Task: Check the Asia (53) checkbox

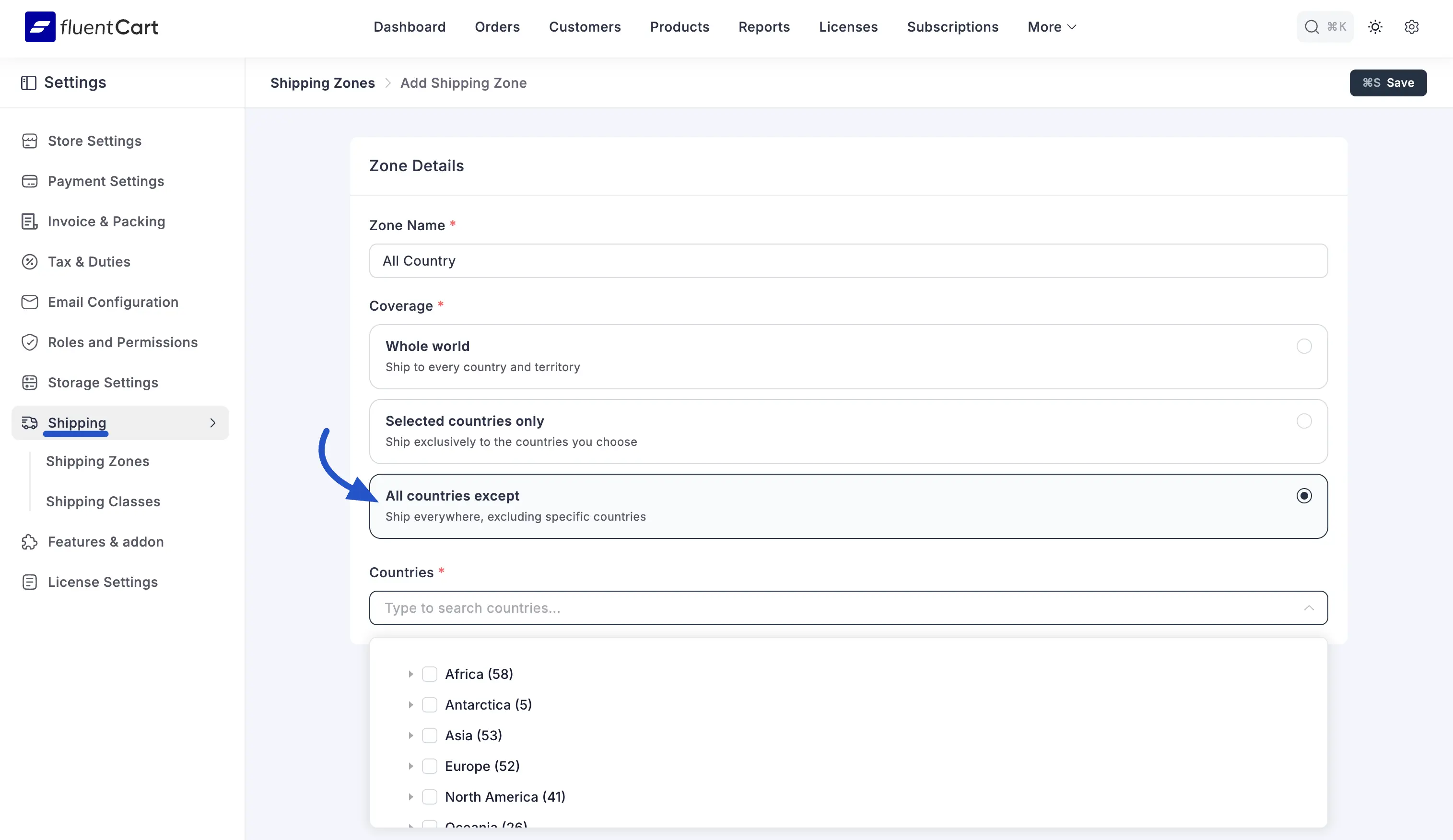Action: [x=430, y=735]
